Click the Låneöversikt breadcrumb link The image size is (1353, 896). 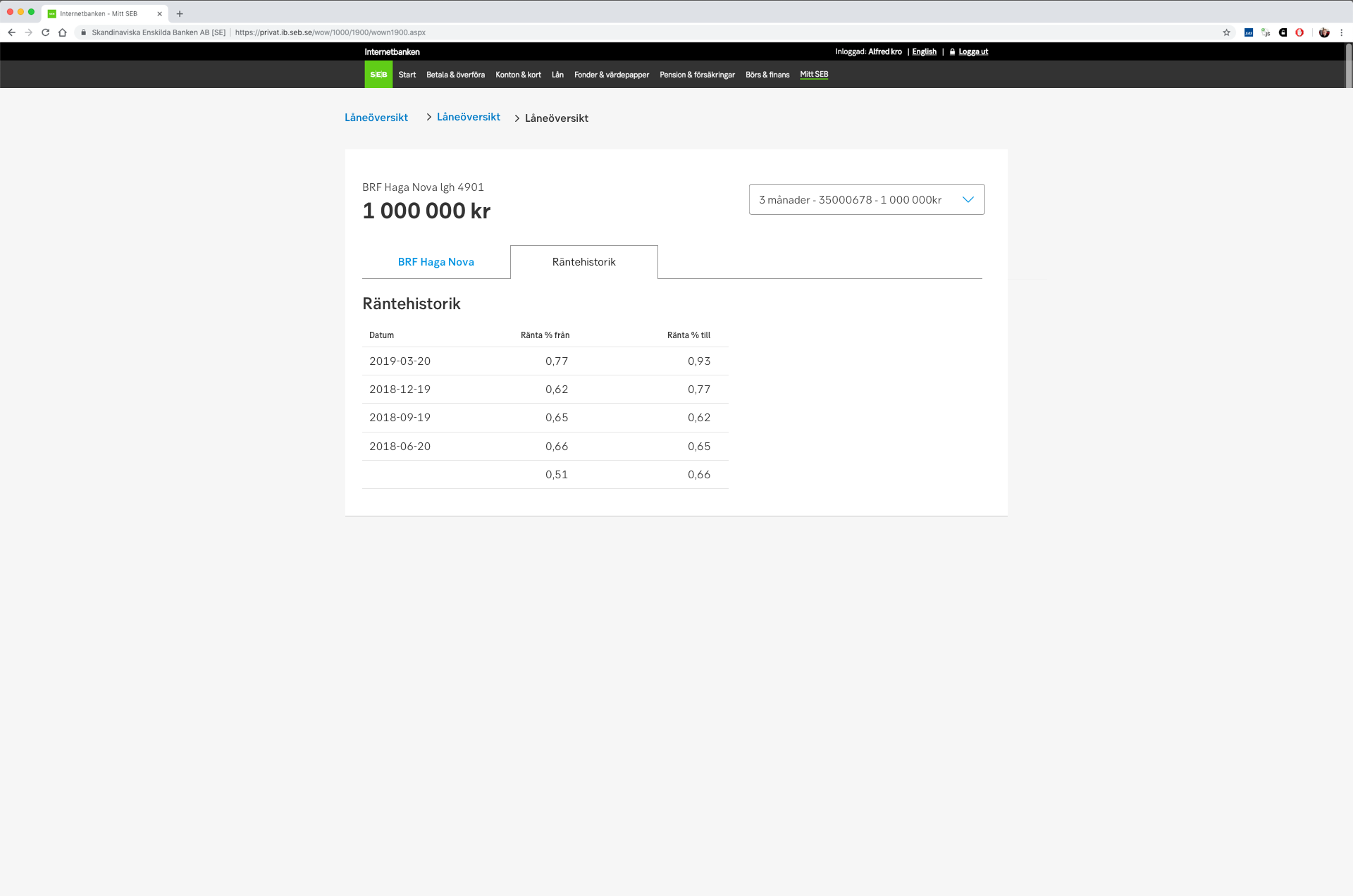pos(376,118)
